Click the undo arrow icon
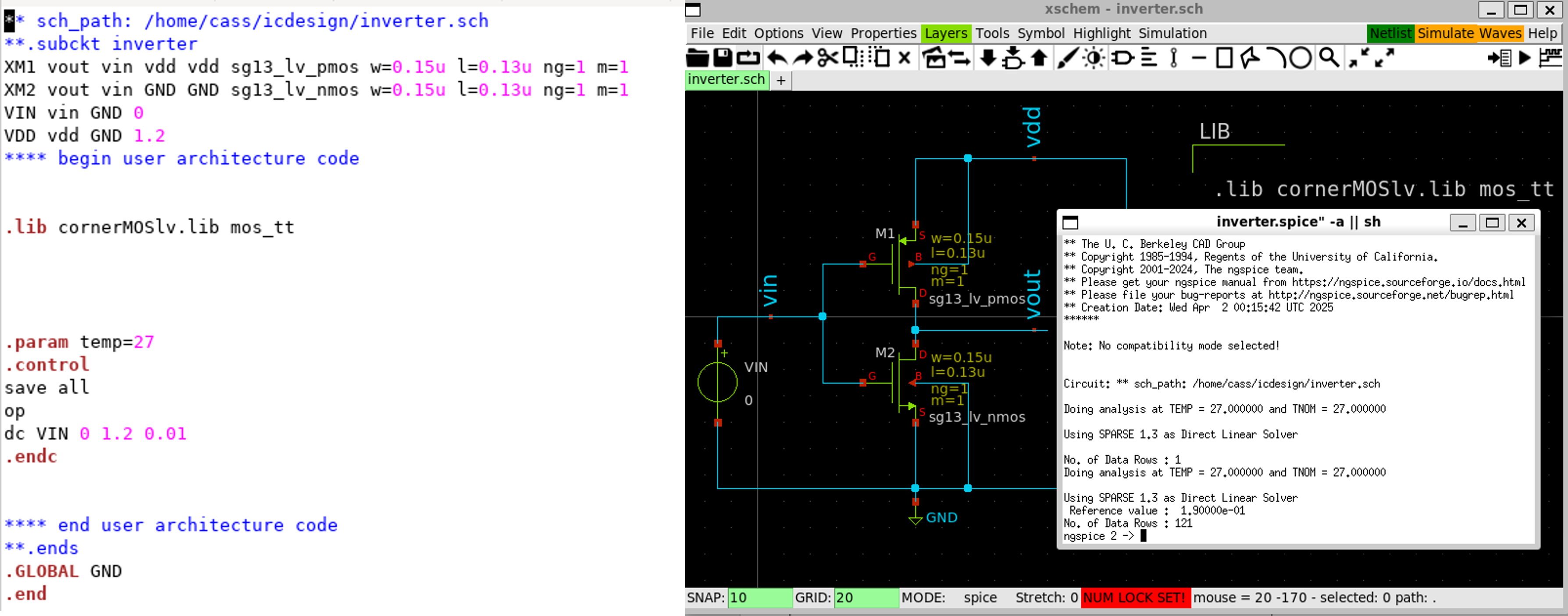Viewport: 1568px width, 616px height. tap(777, 58)
